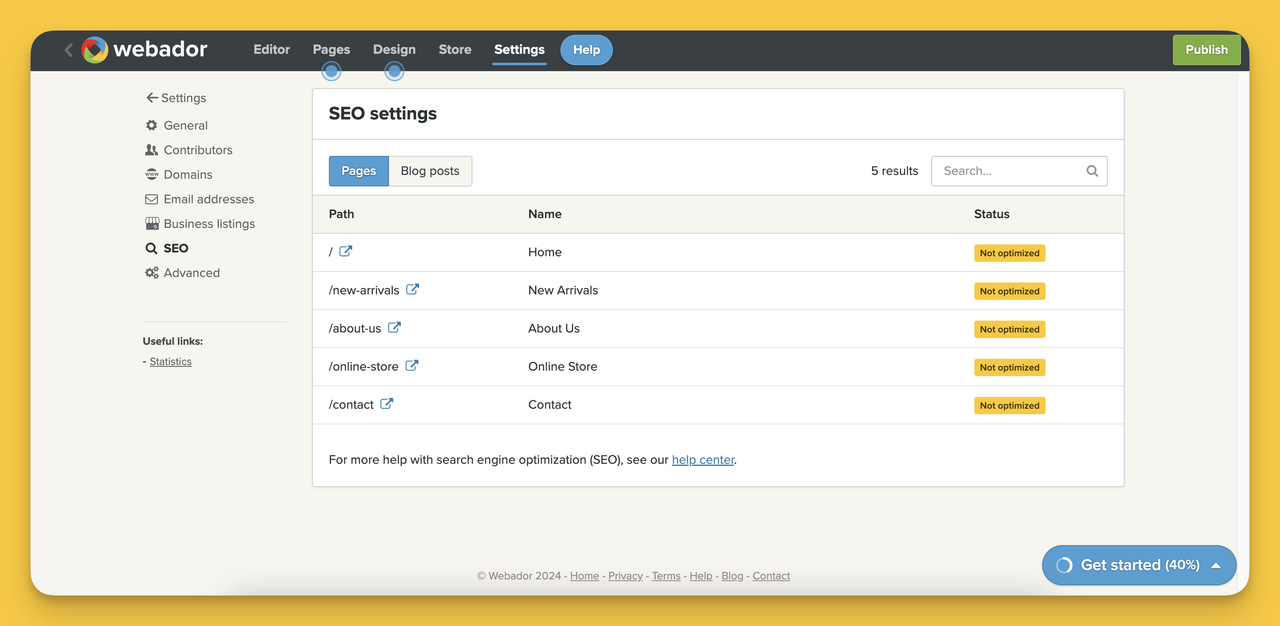Screen dimensions: 1280x626
Task: Click the About Us name cell
Action: point(554,328)
